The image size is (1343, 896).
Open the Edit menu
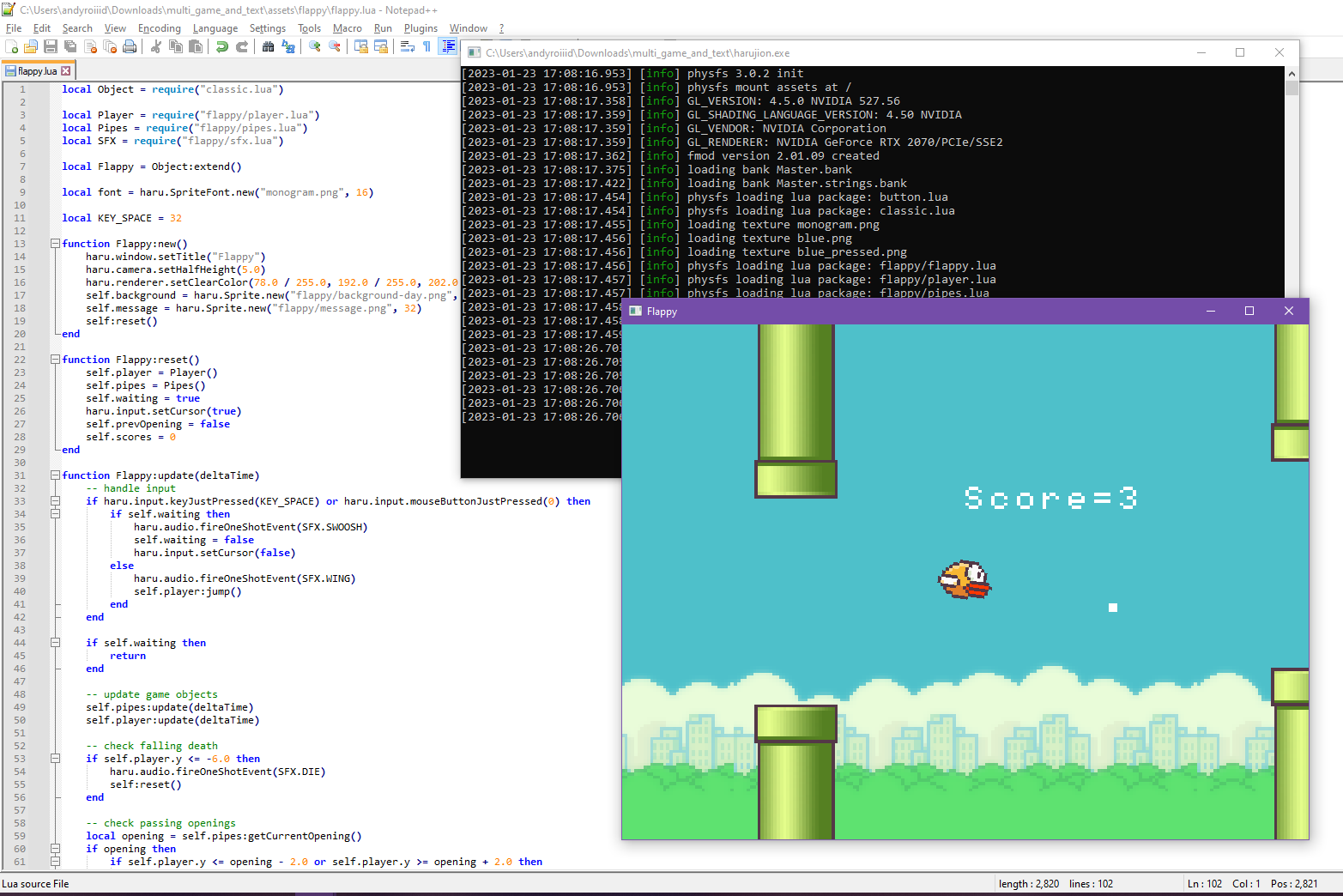coord(42,28)
